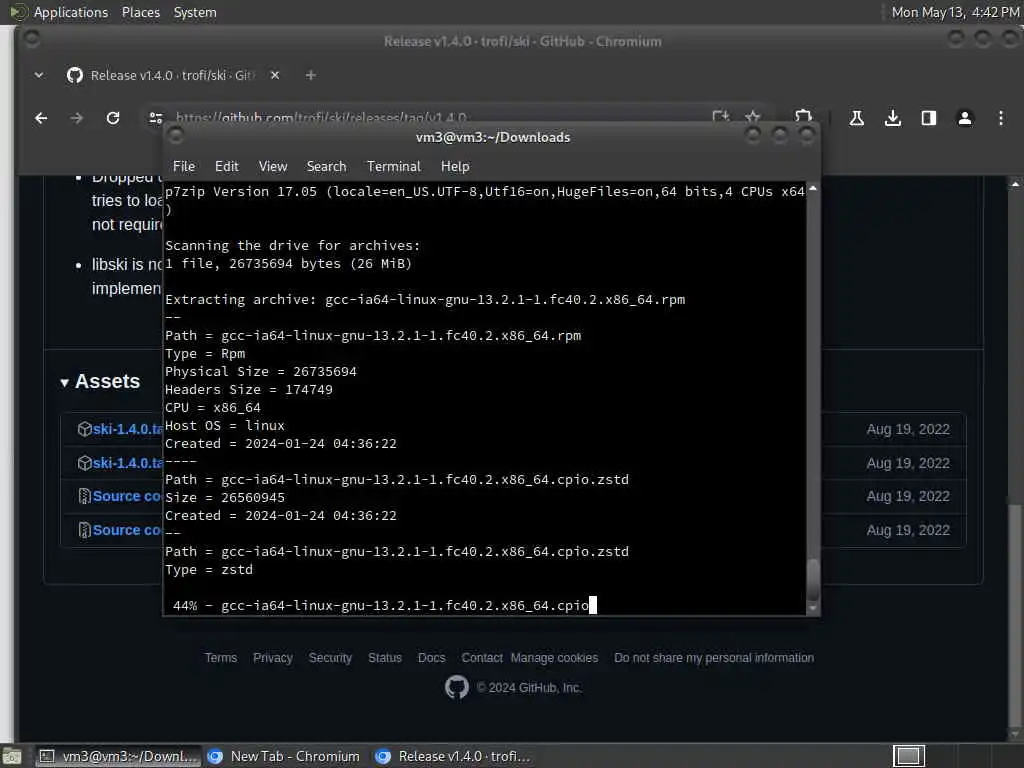The image size is (1024, 768).
Task: Open the terminal Edit menu
Action: click(x=227, y=167)
